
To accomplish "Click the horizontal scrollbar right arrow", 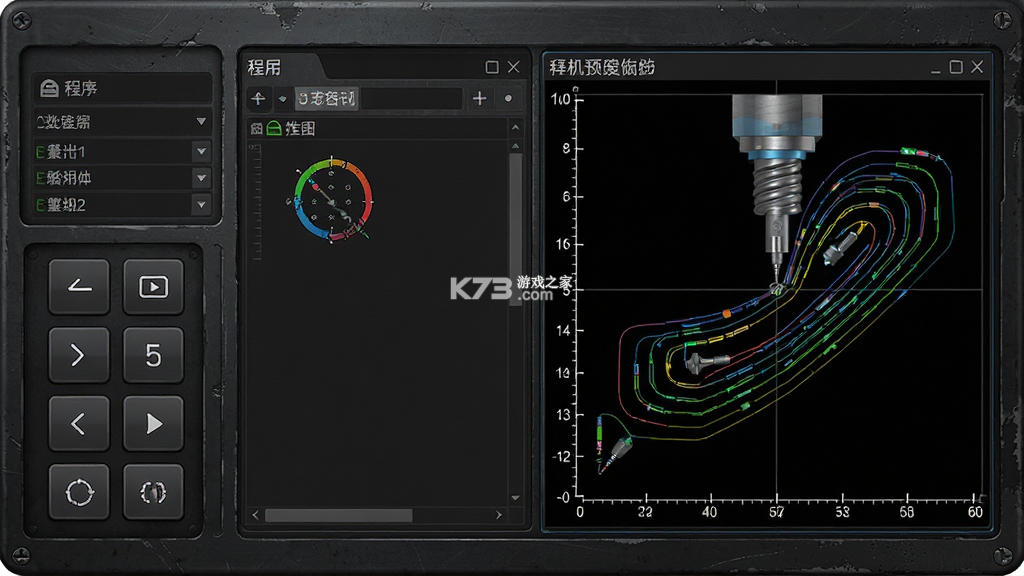I will (x=499, y=515).
